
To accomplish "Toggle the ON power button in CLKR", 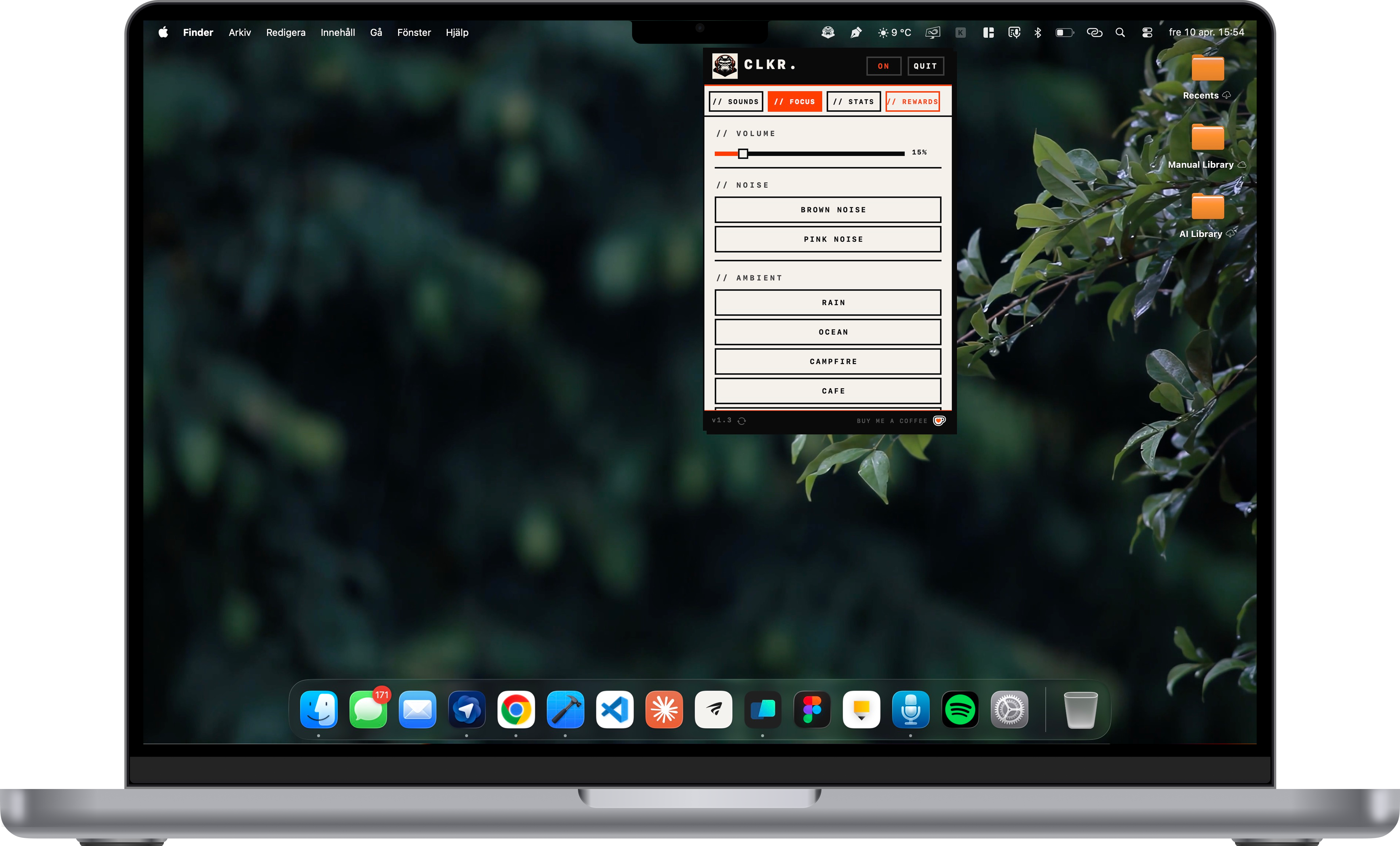I will tap(884, 66).
